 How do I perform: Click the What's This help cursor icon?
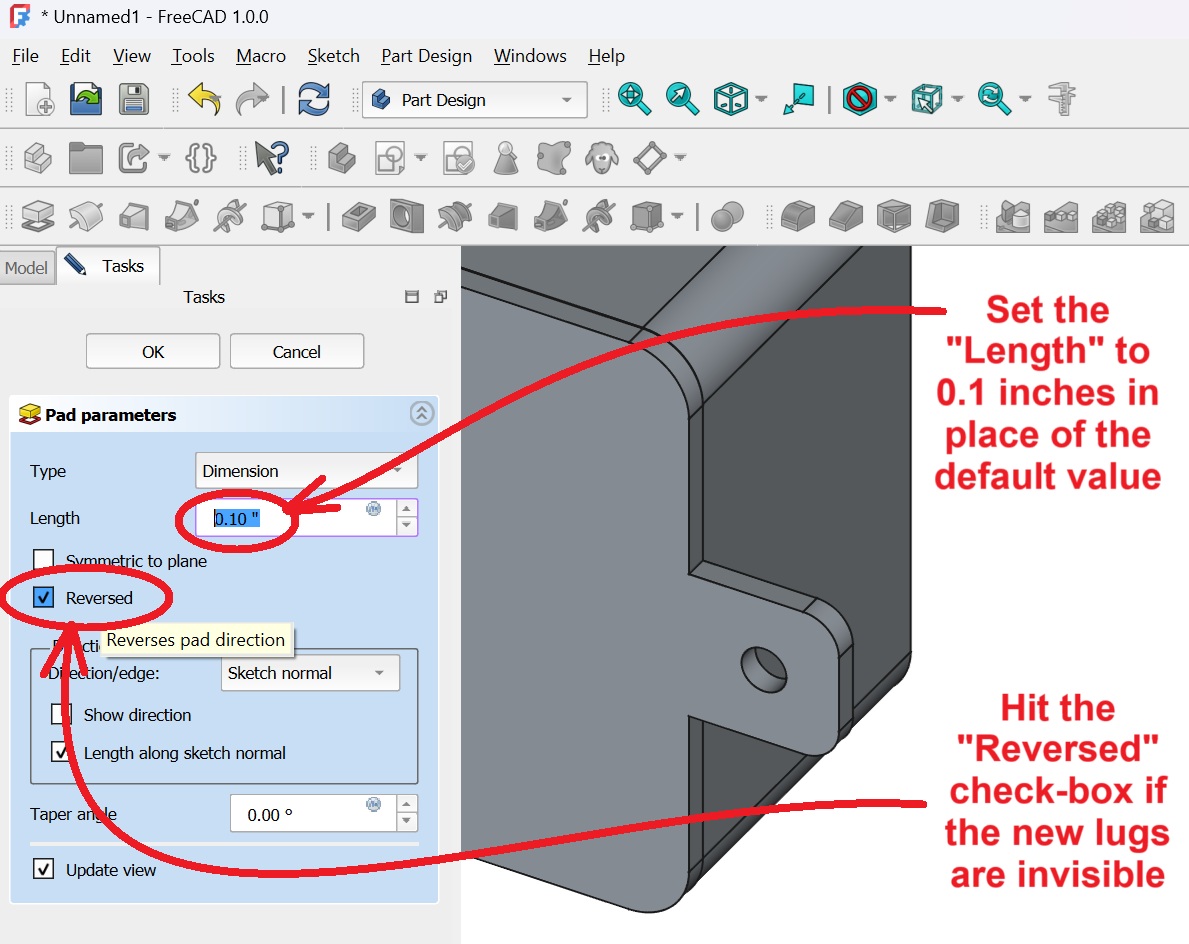pos(270,157)
